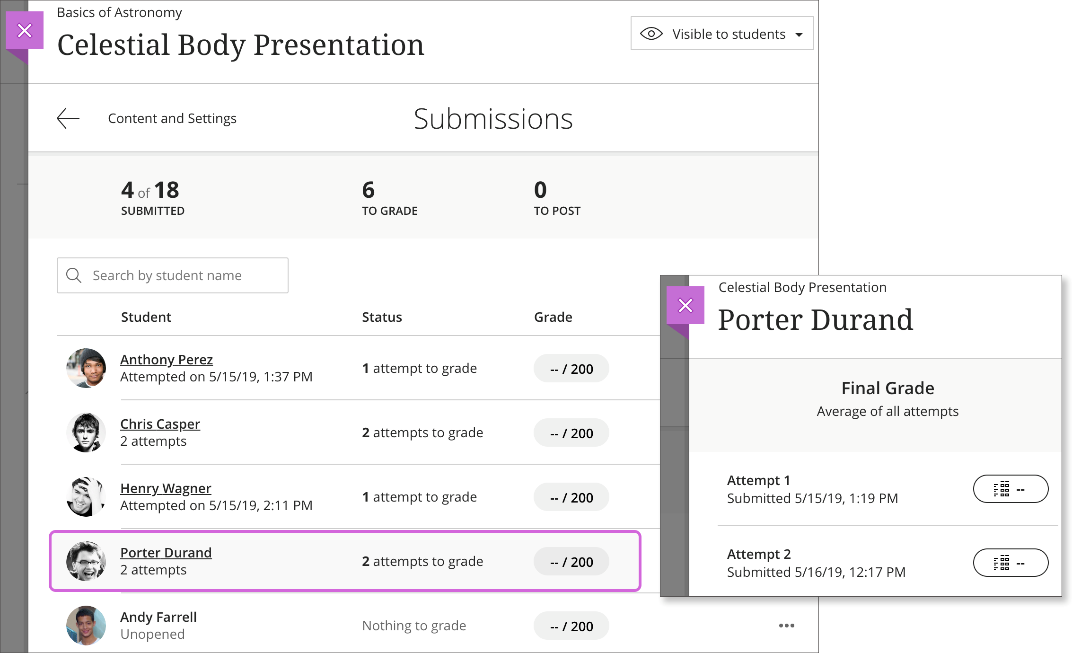Select the Chris Casper student link

click(160, 424)
